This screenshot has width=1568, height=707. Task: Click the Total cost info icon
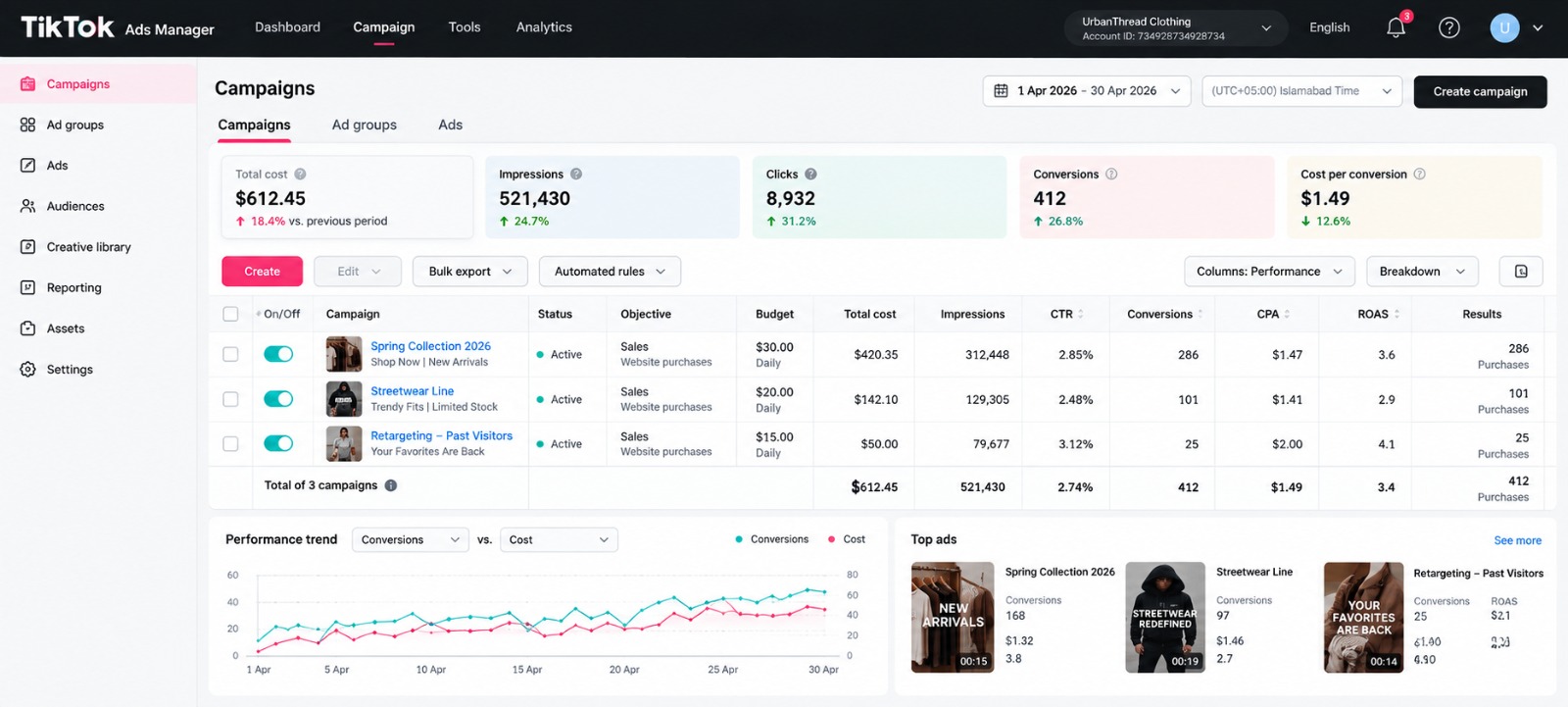(300, 175)
